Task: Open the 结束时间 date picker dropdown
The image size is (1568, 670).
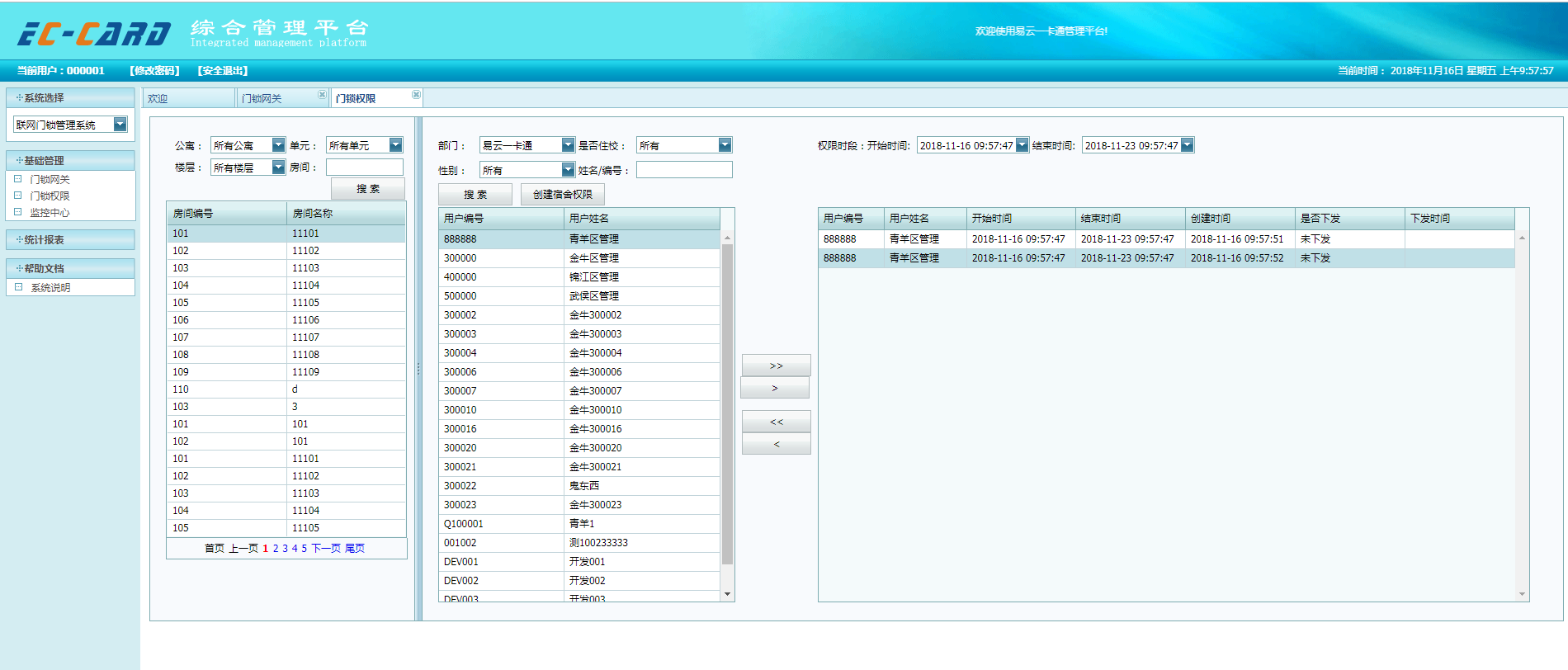Action: click(x=1187, y=145)
